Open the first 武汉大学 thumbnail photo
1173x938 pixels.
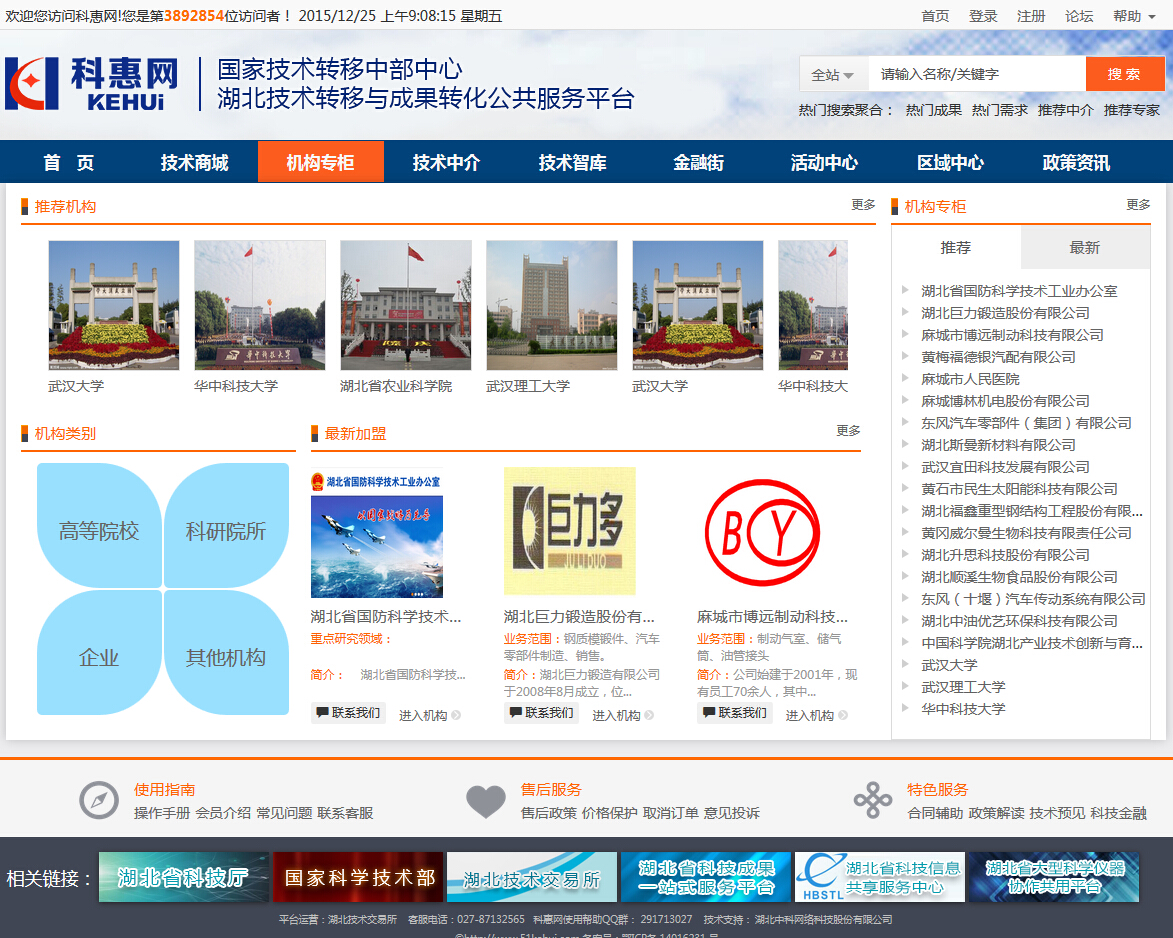click(114, 305)
